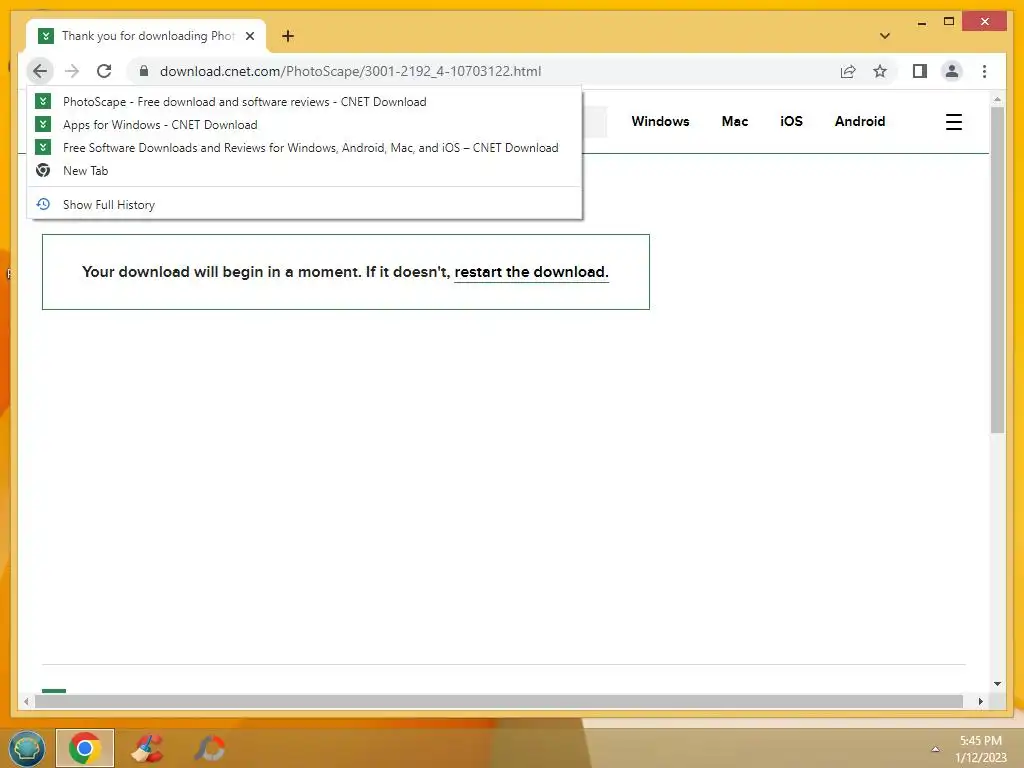Select Apps for Windows history entry
The height and width of the screenshot is (768, 1024).
coord(304,125)
